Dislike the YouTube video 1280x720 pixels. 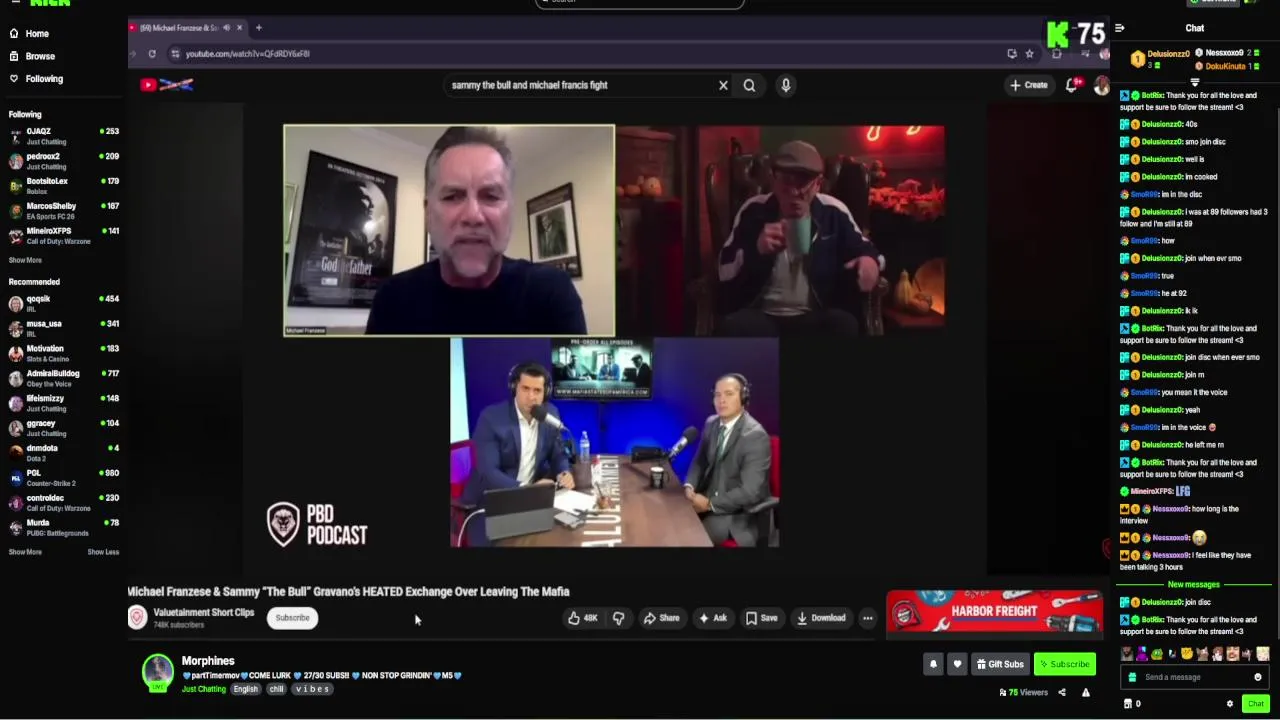(x=618, y=618)
